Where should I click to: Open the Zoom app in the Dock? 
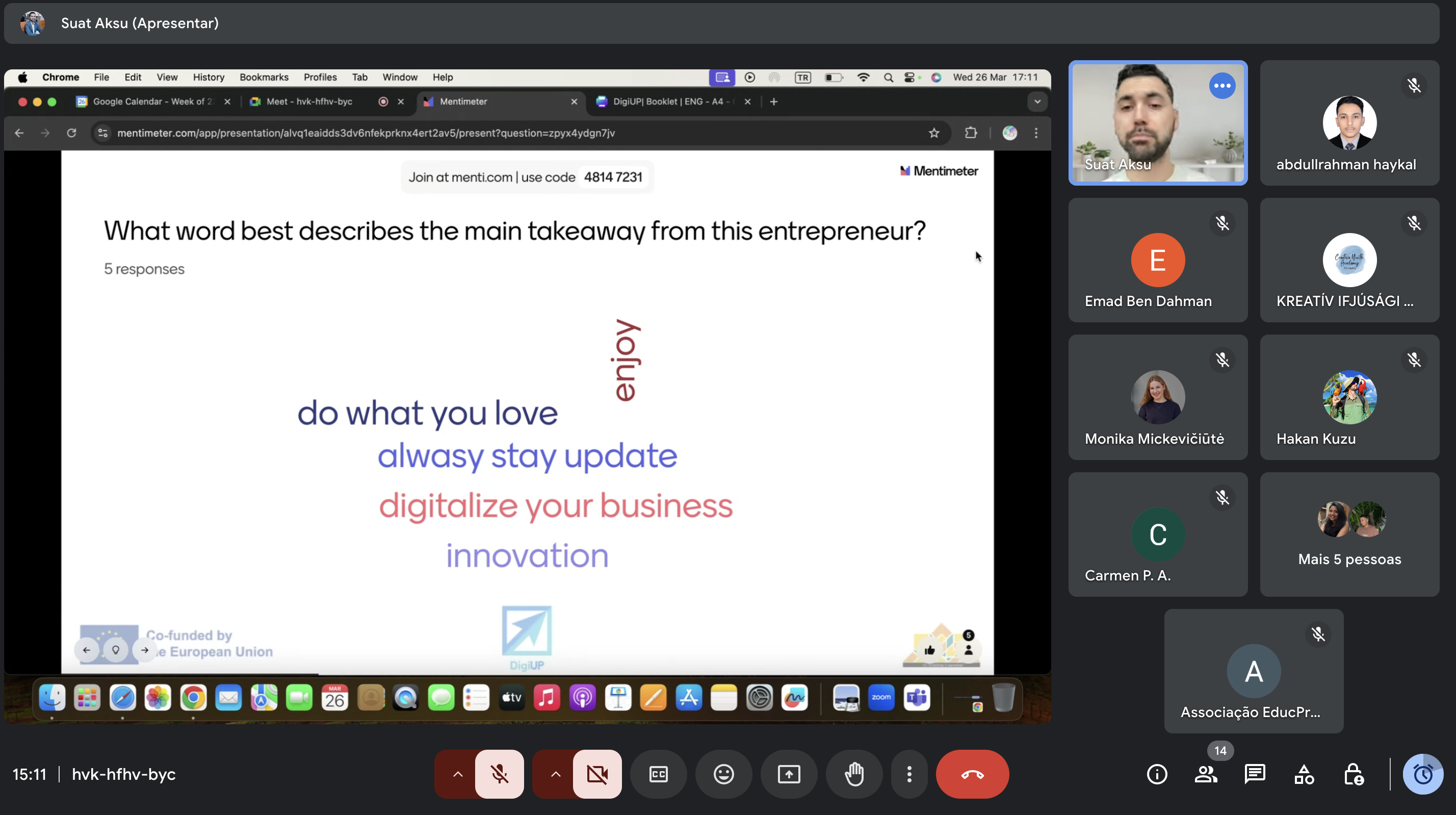click(880, 698)
